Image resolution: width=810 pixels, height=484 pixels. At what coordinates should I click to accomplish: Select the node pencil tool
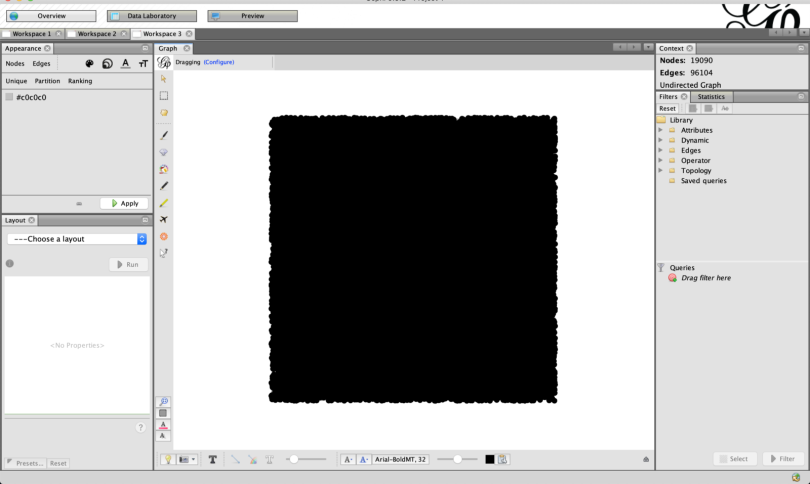(x=164, y=186)
